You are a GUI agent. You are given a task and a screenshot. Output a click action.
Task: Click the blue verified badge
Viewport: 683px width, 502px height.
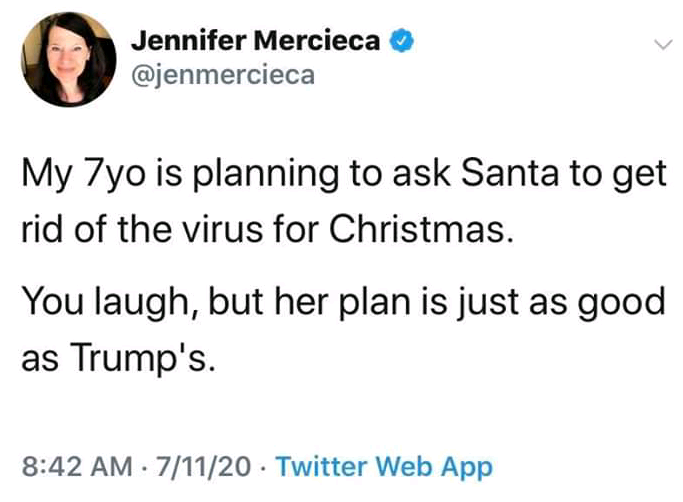click(x=402, y=43)
